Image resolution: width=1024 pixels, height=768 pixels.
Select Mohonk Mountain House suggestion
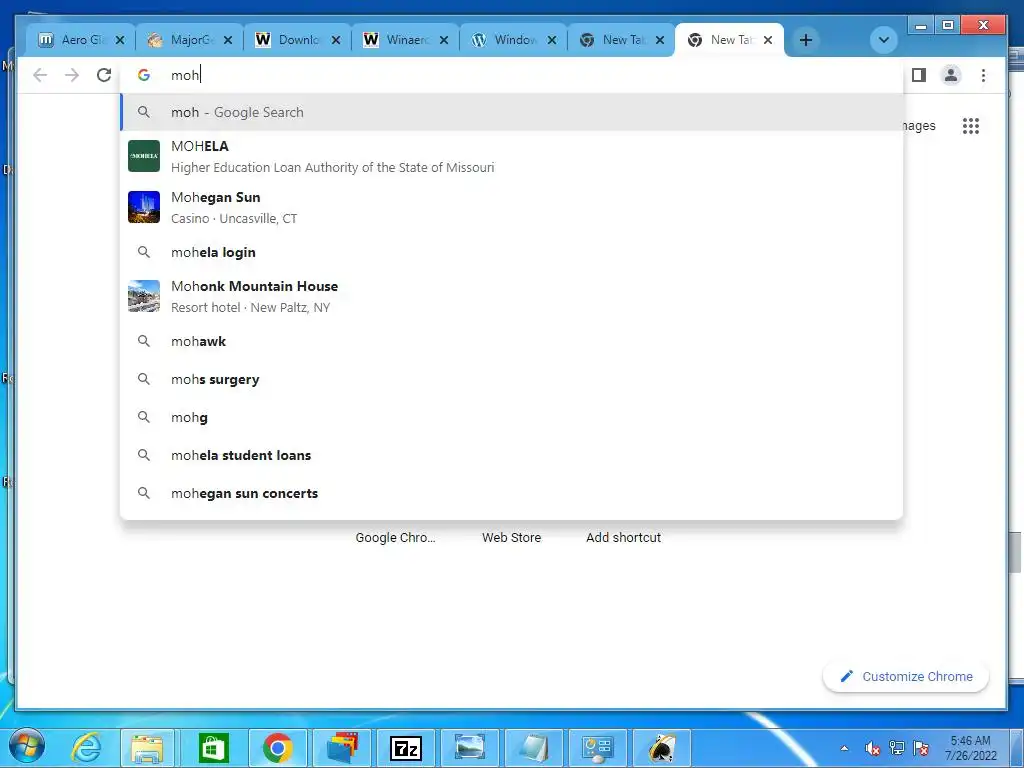tap(511, 296)
